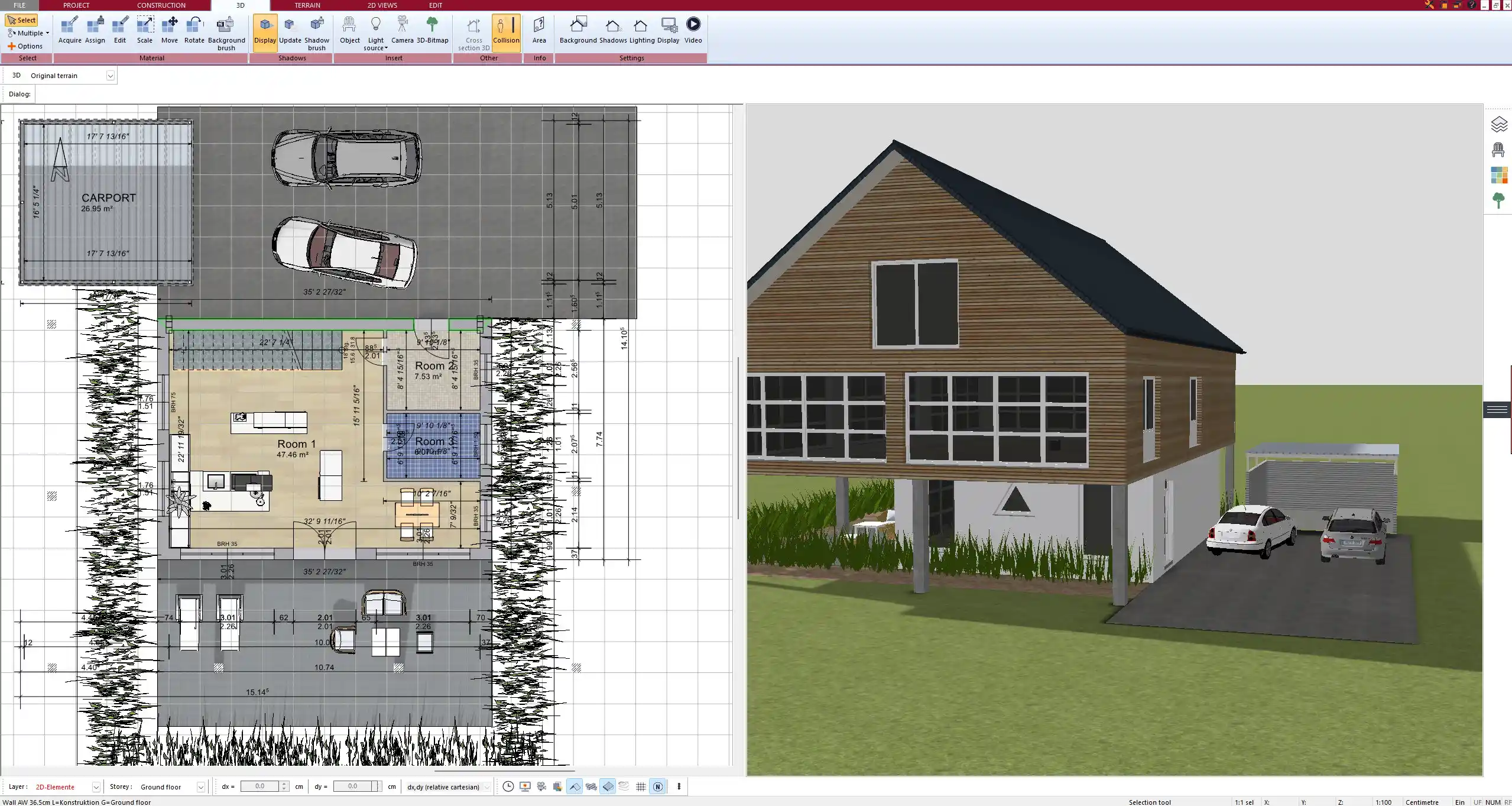Activate the Move material tool
This screenshot has width=1512, height=806.
tap(170, 31)
